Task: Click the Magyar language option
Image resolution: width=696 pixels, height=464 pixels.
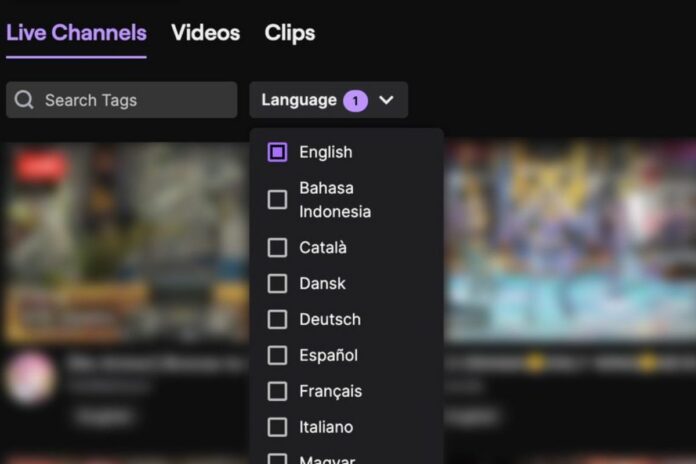Action: 326,459
